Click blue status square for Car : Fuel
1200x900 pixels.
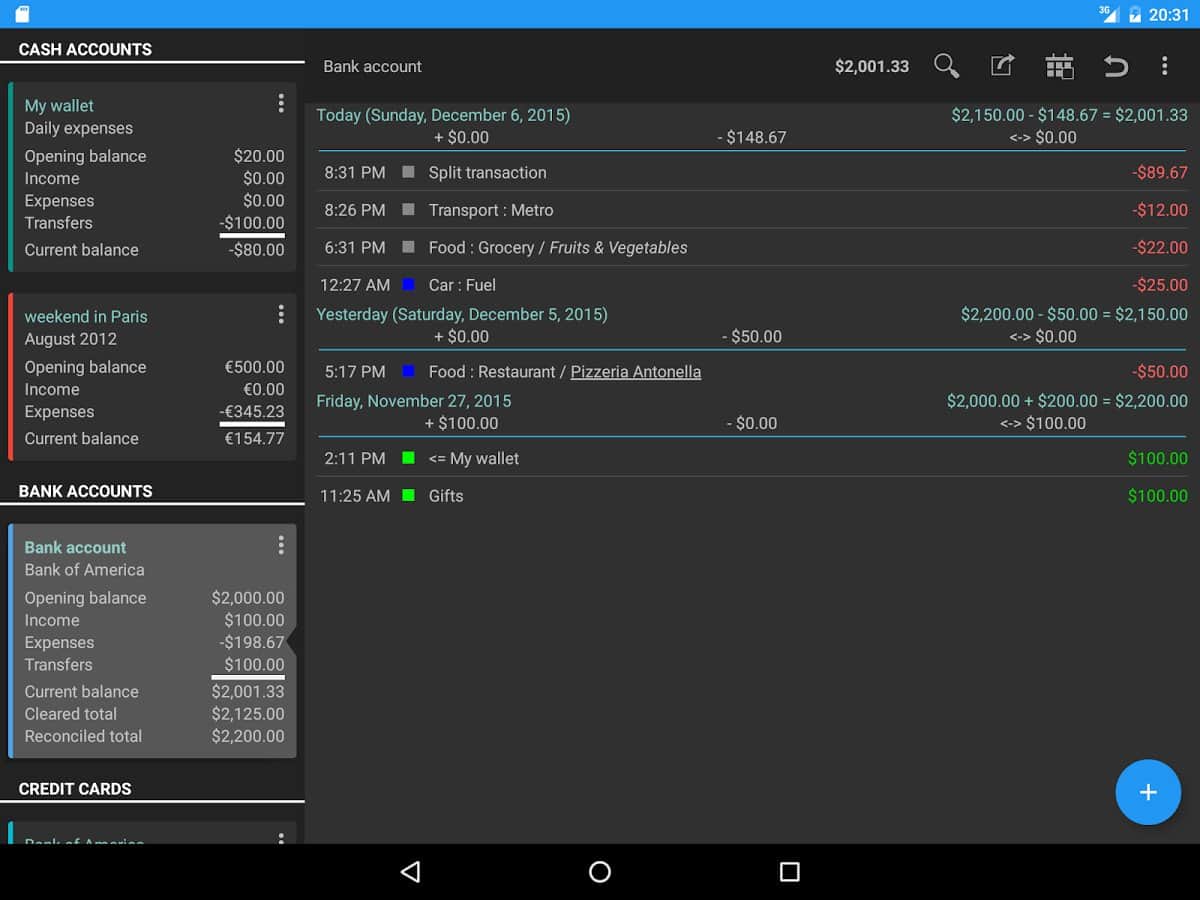coord(408,285)
